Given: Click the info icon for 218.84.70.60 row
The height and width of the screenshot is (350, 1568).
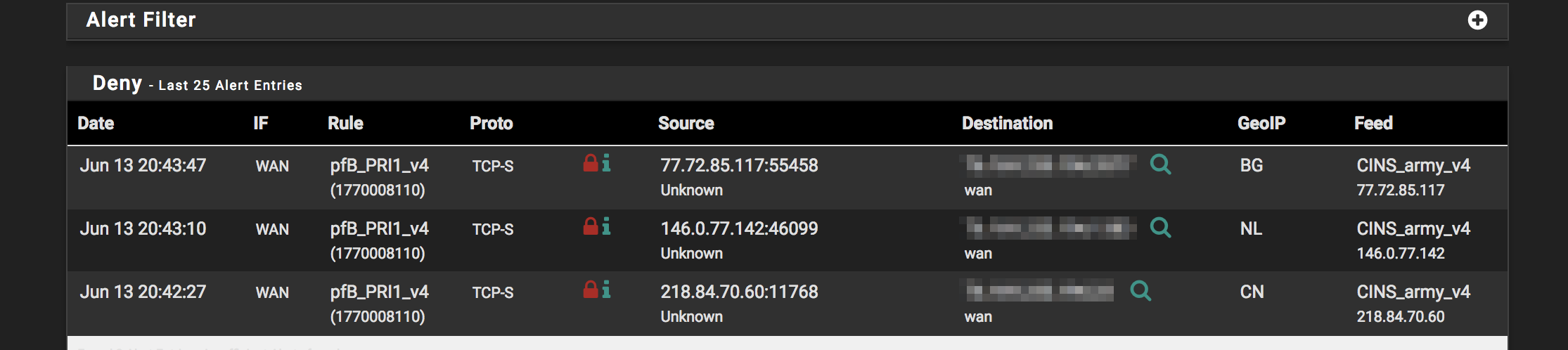Looking at the screenshot, I should 606,290.
